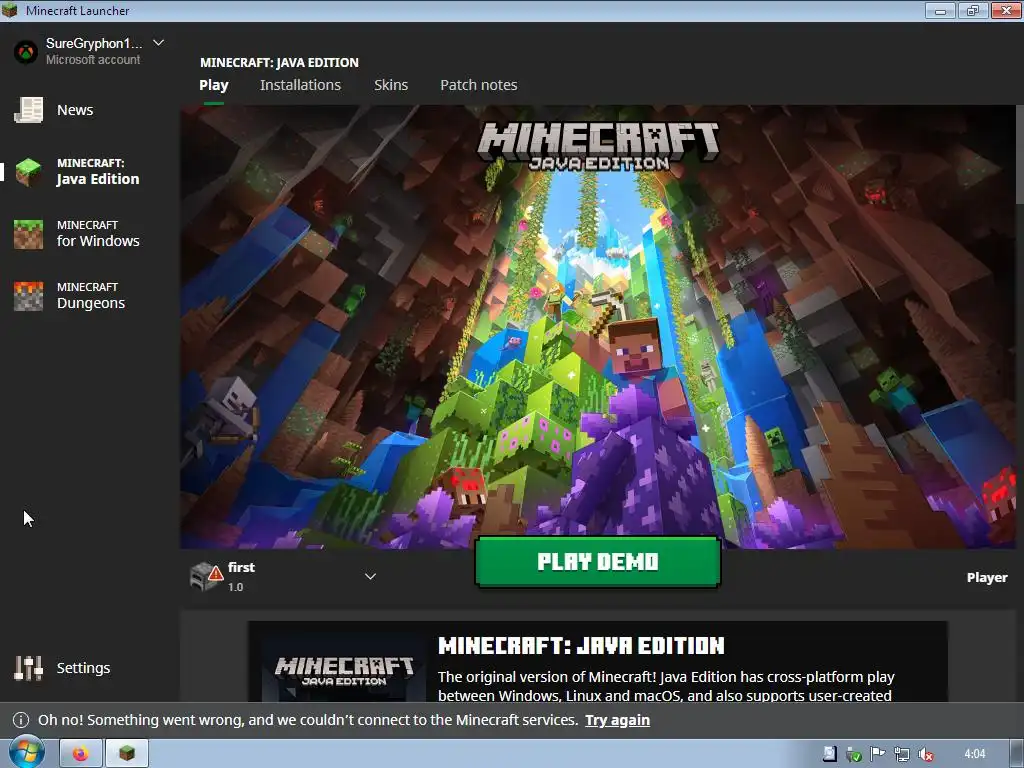Open the Settings sidebar label
The image size is (1024, 768).
pos(84,668)
